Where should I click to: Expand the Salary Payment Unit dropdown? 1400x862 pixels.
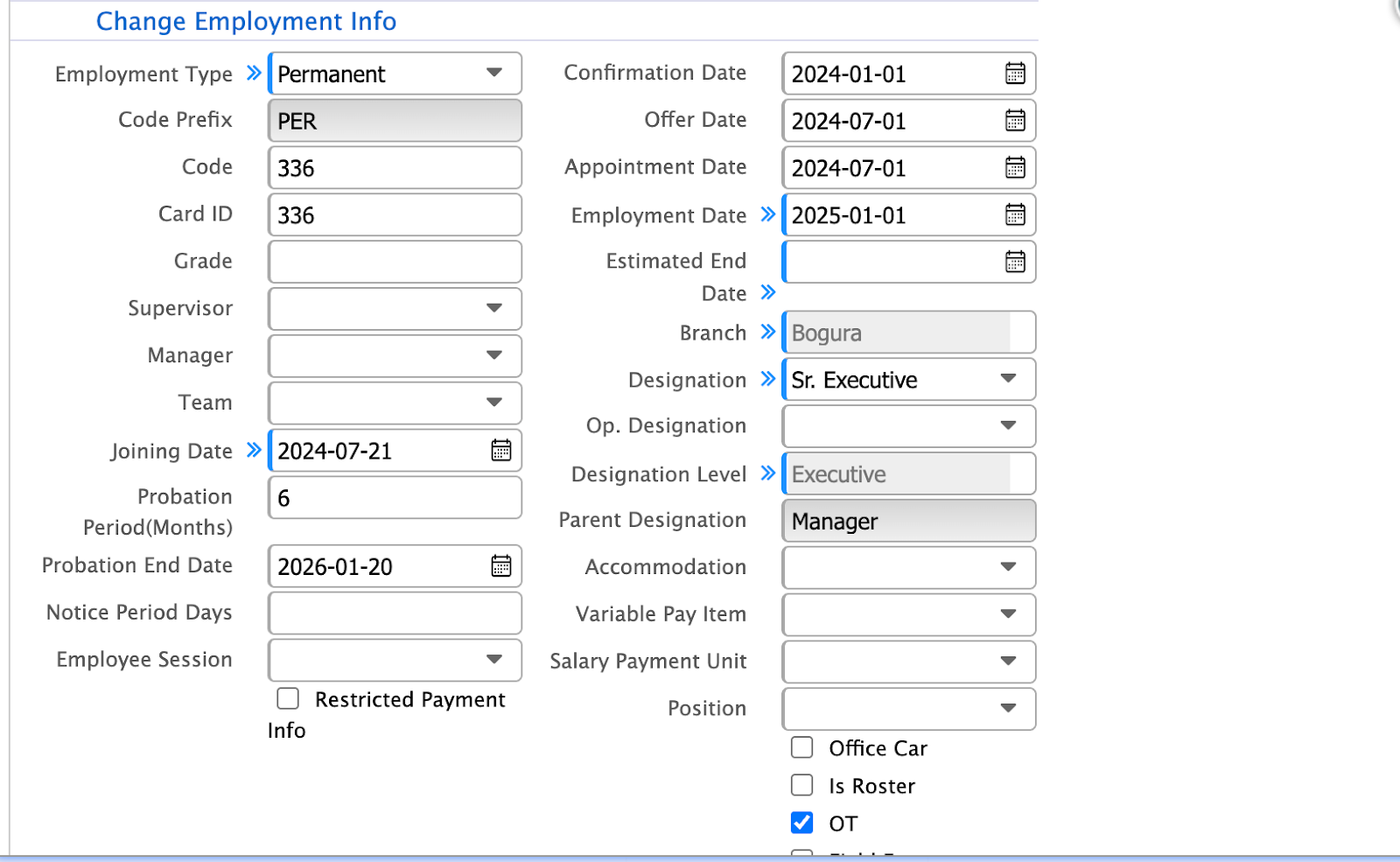tap(1008, 662)
